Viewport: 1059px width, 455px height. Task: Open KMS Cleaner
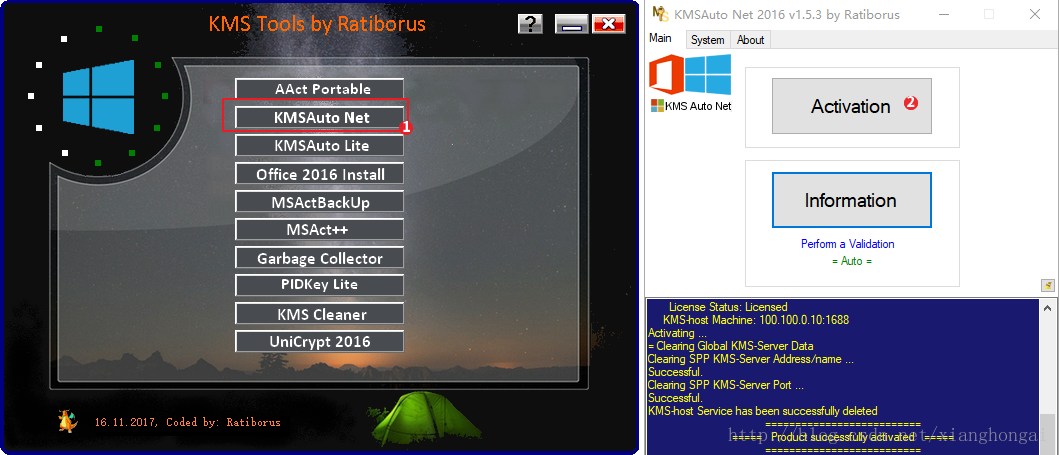(319, 314)
